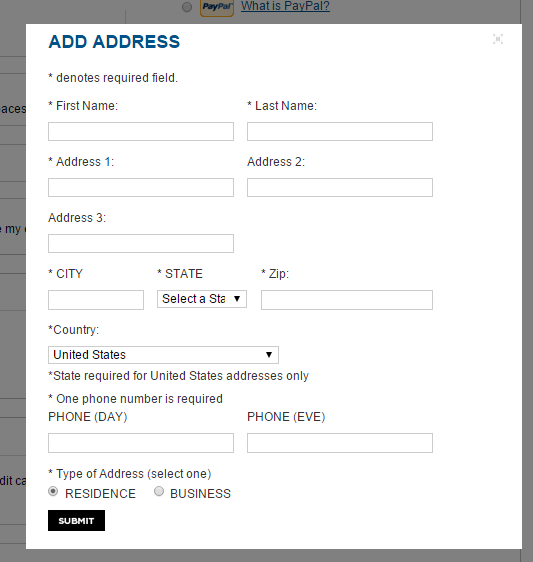The width and height of the screenshot is (533, 562).
Task: Choose BUSINESS address type
Action: pyautogui.click(x=159, y=491)
